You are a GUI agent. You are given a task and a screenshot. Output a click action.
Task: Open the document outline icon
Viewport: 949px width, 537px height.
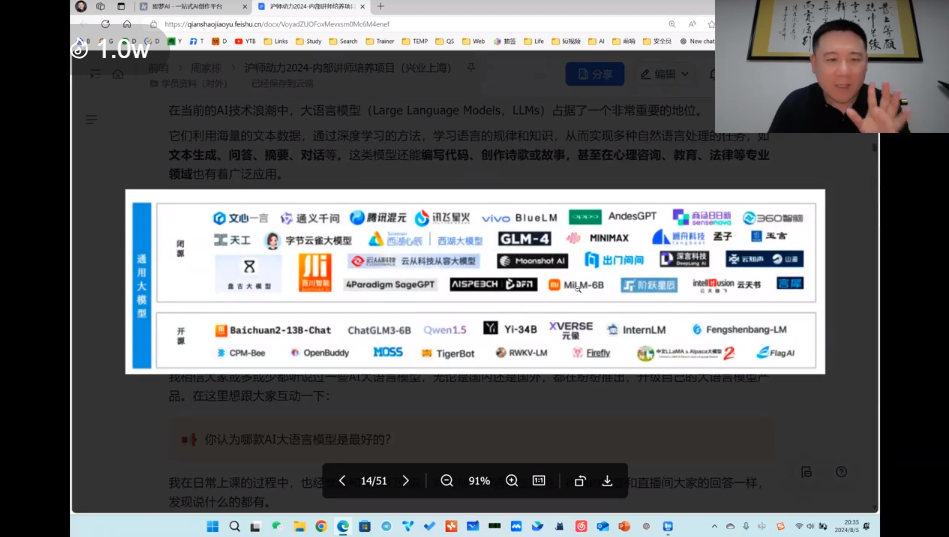(x=91, y=119)
